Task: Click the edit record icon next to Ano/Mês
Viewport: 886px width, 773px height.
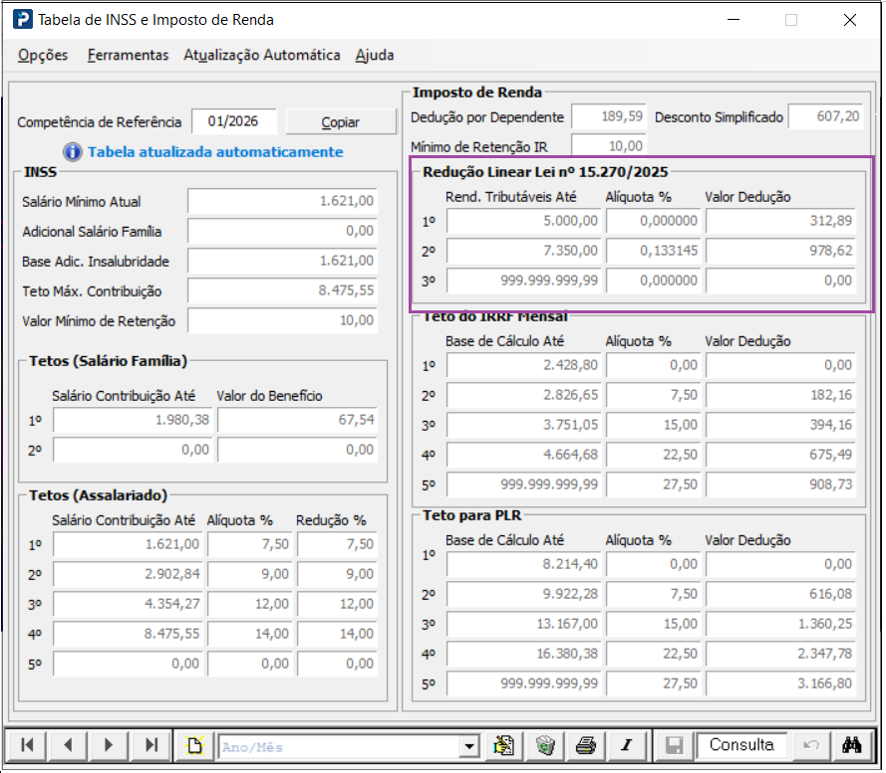Action: click(x=503, y=745)
